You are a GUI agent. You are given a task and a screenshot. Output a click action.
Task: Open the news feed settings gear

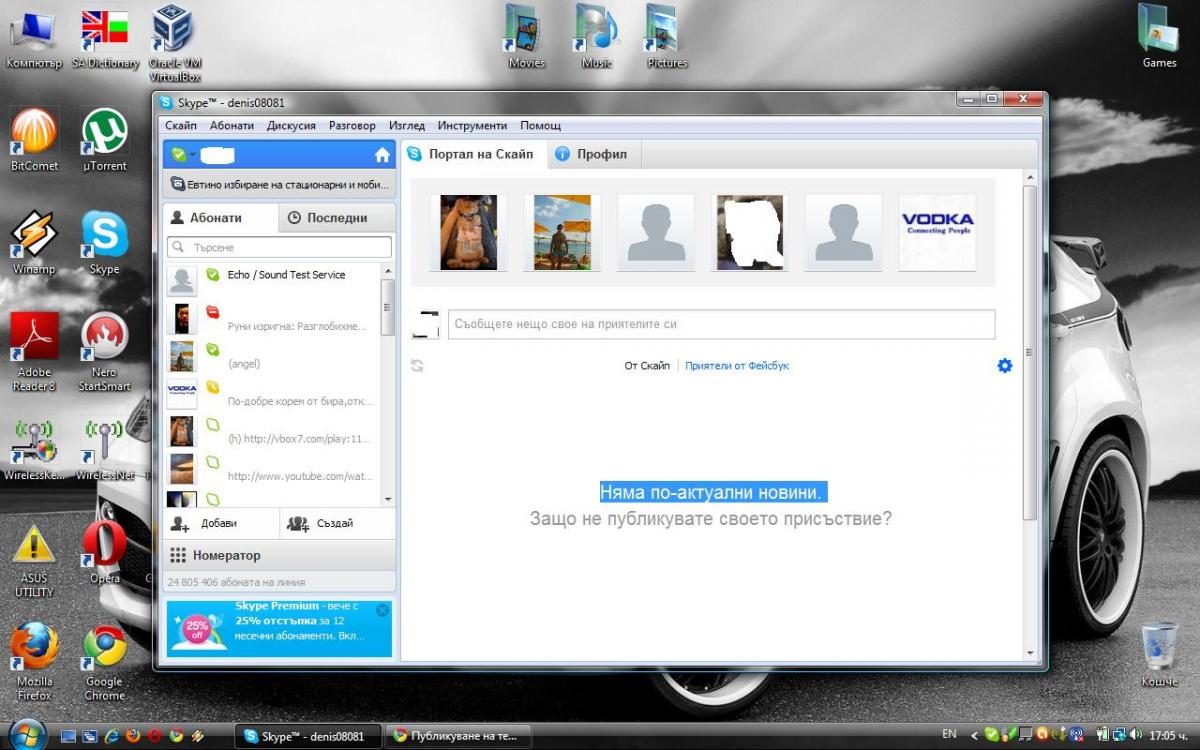tap(1005, 366)
